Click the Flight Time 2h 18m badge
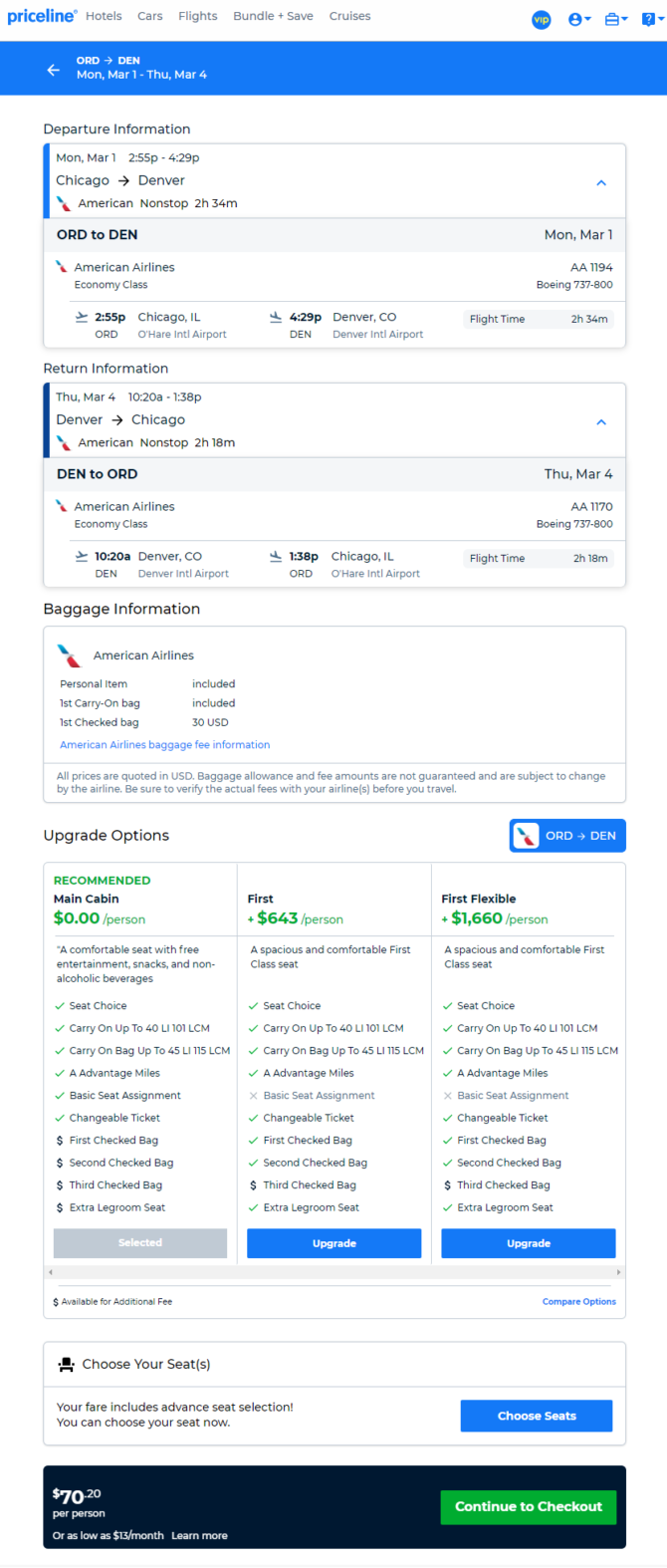Viewport: 667px width, 1568px height. 539,558
